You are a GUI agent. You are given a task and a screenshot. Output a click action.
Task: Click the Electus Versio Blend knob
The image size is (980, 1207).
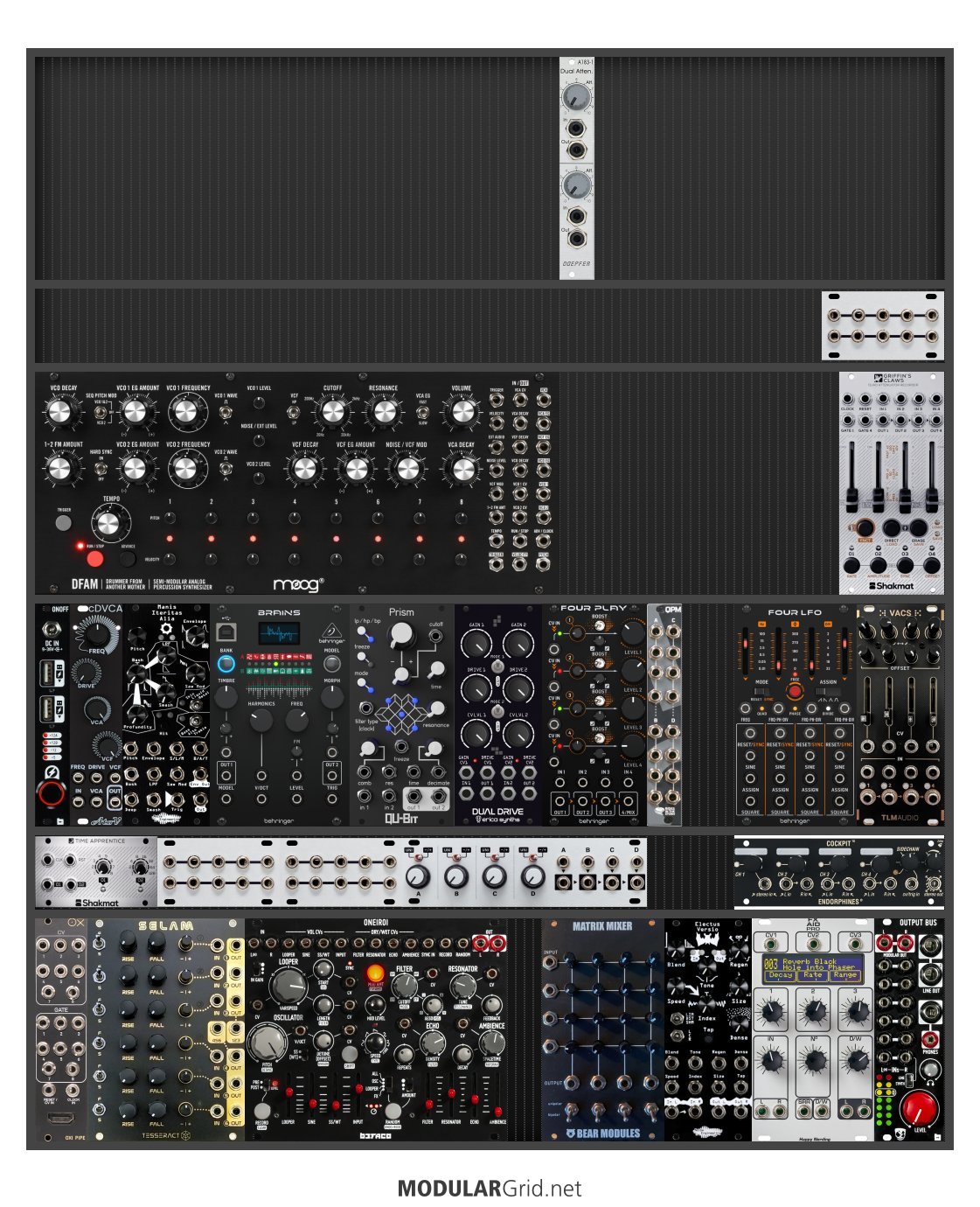click(678, 949)
